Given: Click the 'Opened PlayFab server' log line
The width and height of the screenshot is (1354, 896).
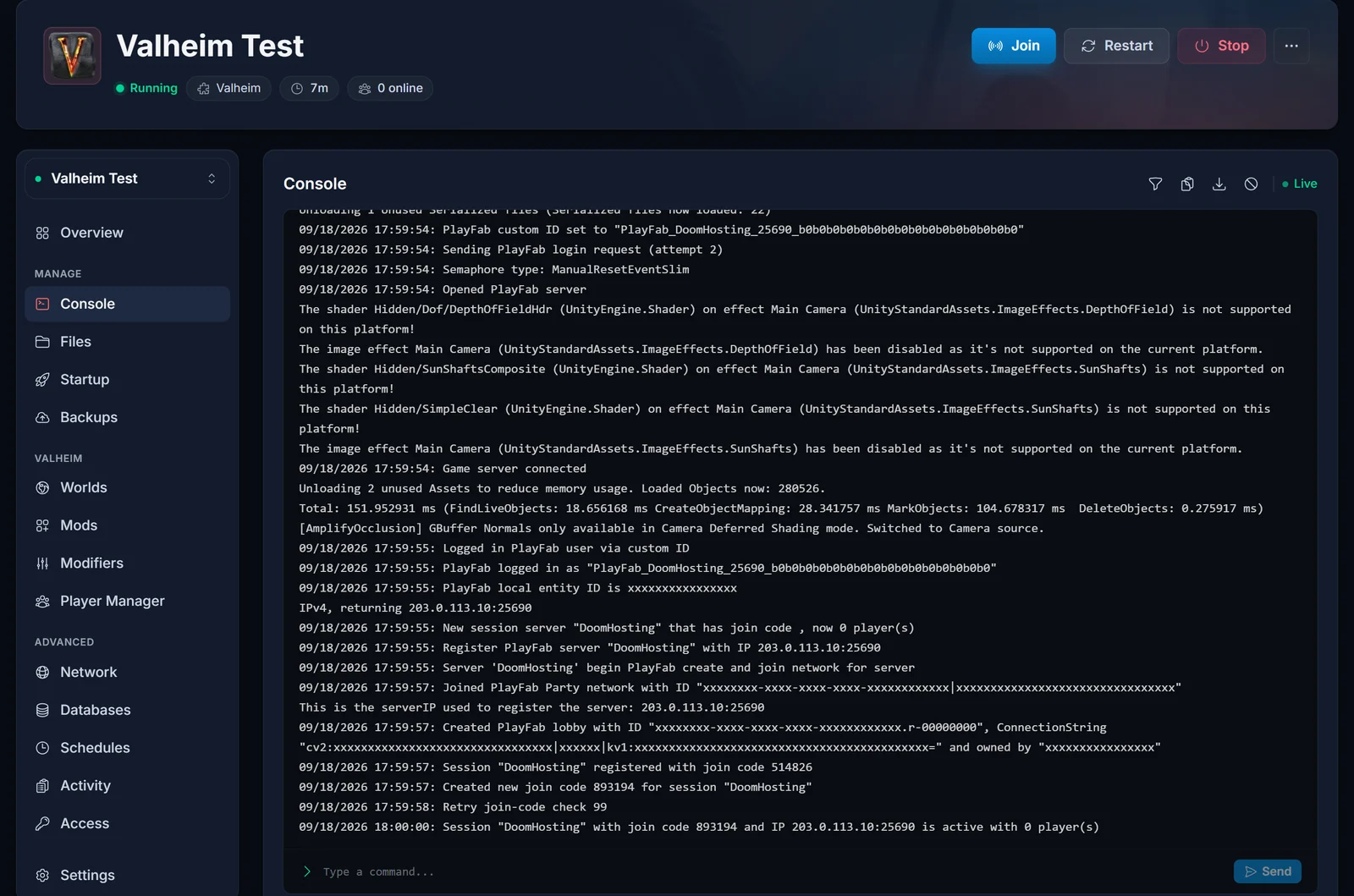Looking at the screenshot, I should coord(443,289).
